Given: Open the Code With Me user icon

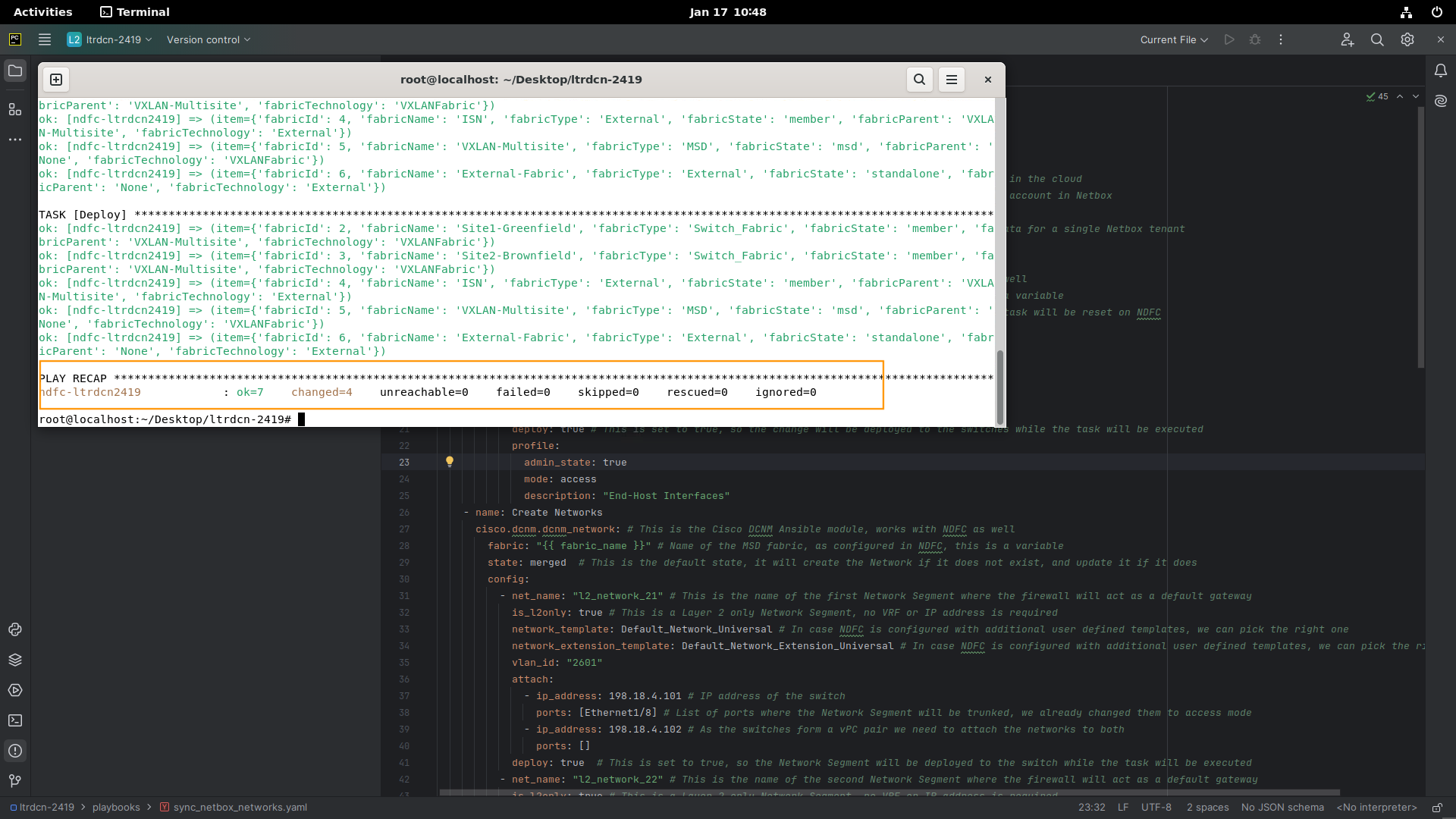Looking at the screenshot, I should pyautogui.click(x=1348, y=39).
